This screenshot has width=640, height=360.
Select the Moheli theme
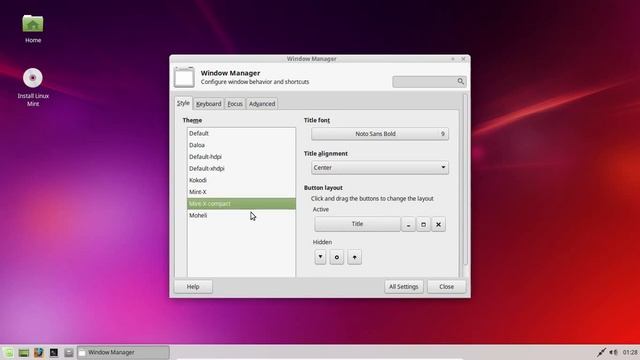tap(241, 215)
